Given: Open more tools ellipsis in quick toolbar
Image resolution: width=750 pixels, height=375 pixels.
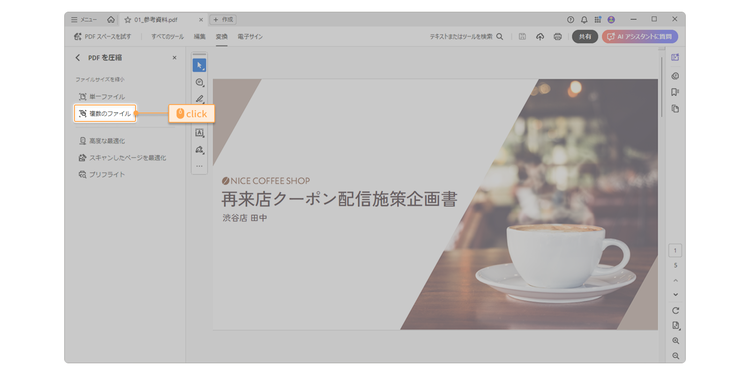Looking at the screenshot, I should 199,166.
